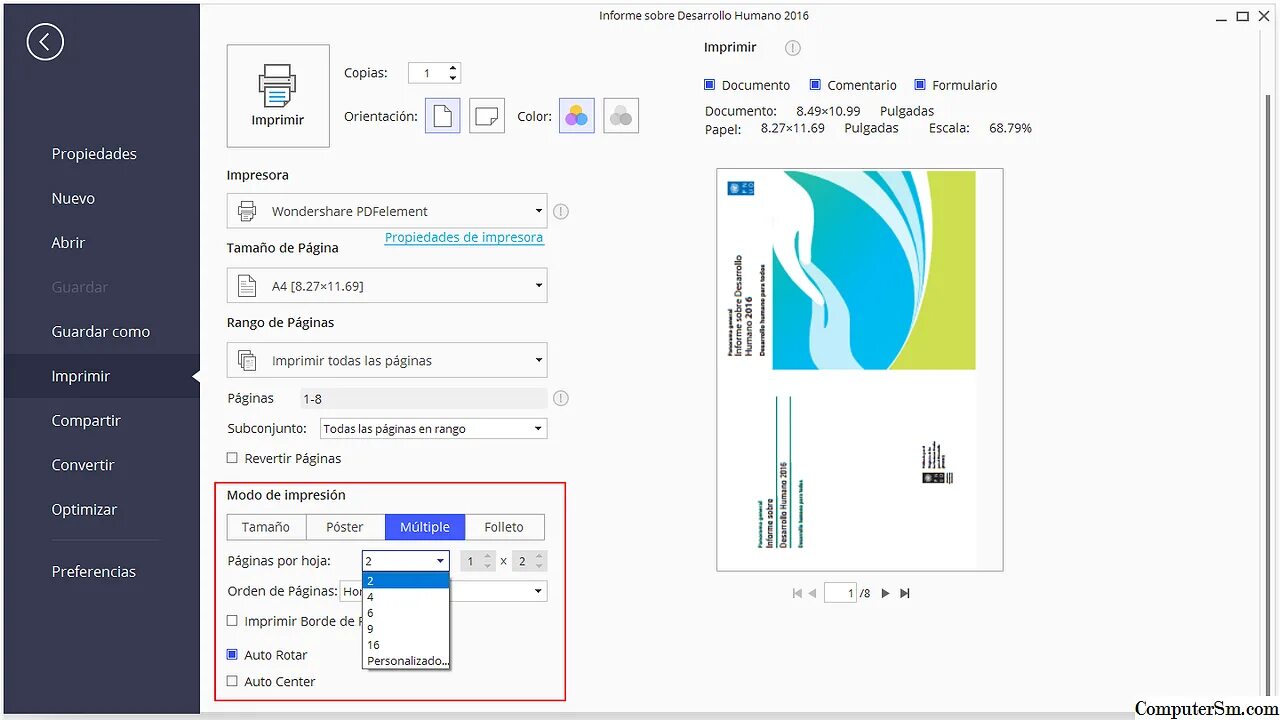
Task: Choose 6 in pages-per-sheet list
Action: (x=406, y=613)
